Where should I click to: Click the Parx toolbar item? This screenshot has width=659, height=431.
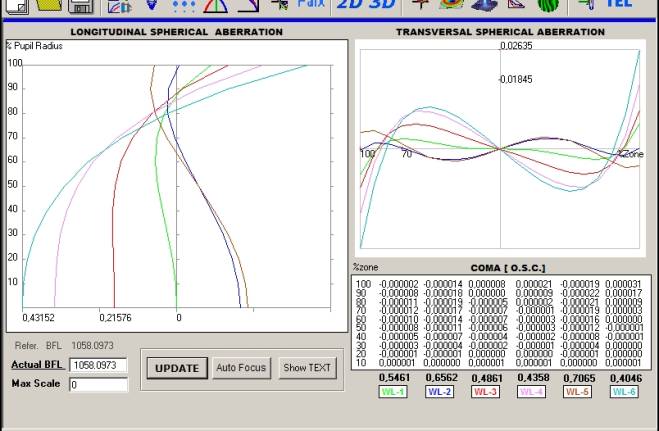click(311, 4)
